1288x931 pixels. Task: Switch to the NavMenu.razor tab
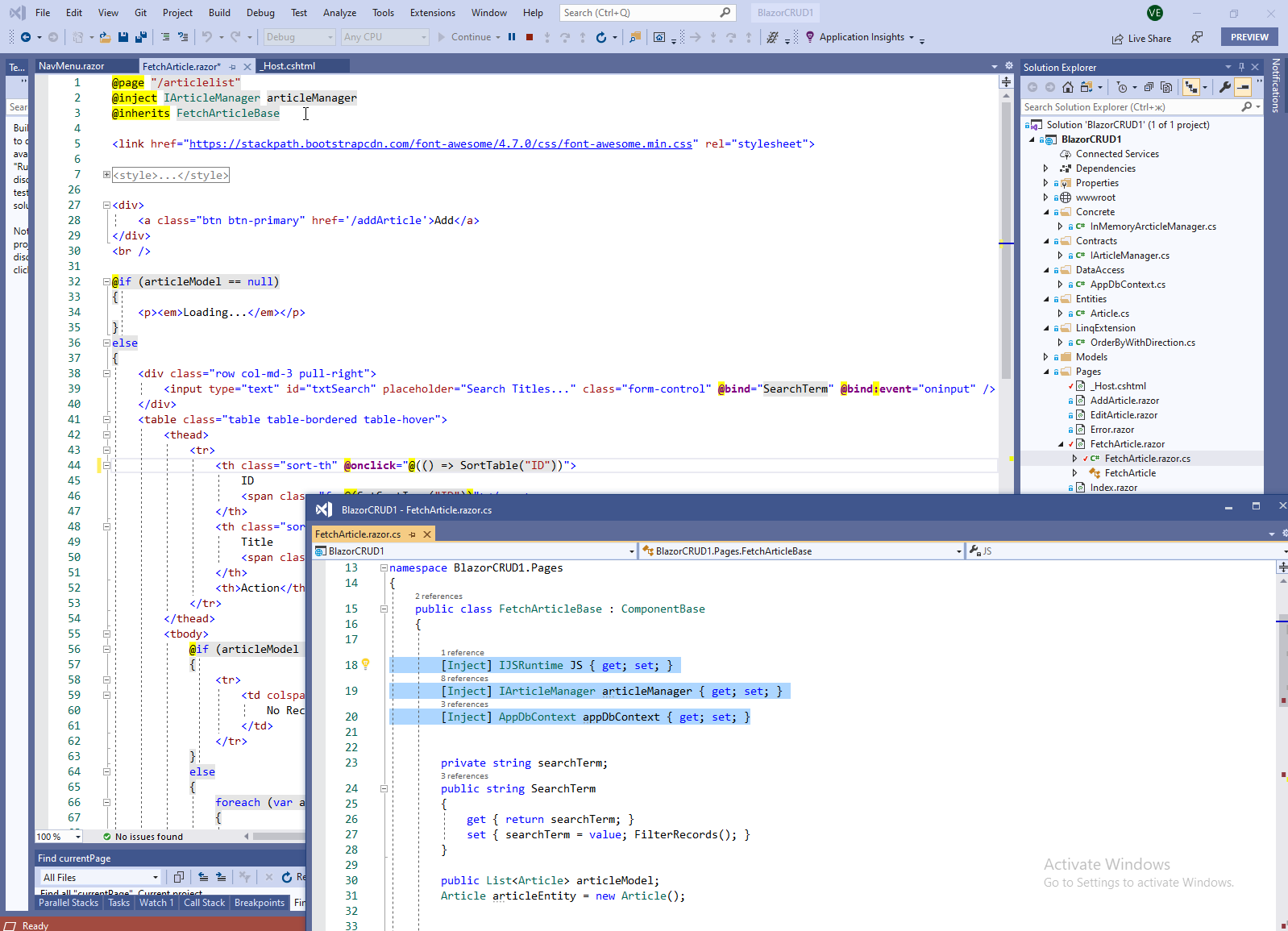[x=72, y=66]
